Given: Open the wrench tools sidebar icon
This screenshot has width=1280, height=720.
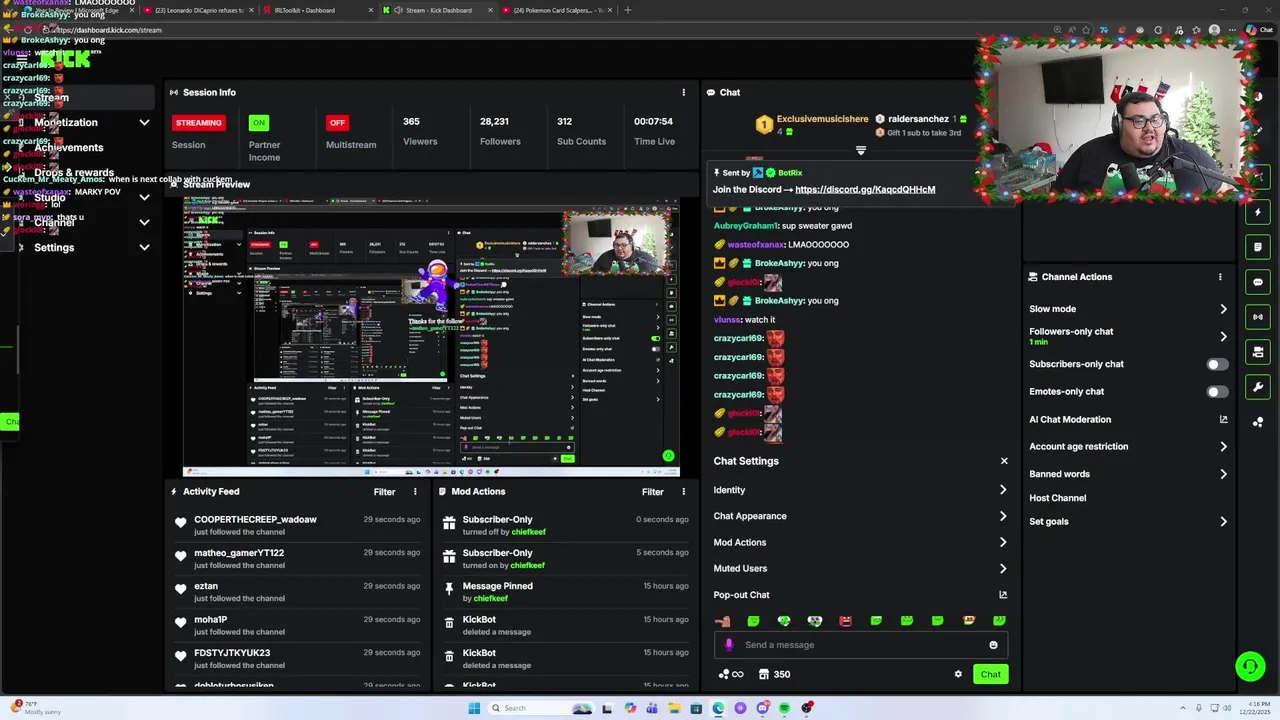Looking at the screenshot, I should pos(1258,387).
